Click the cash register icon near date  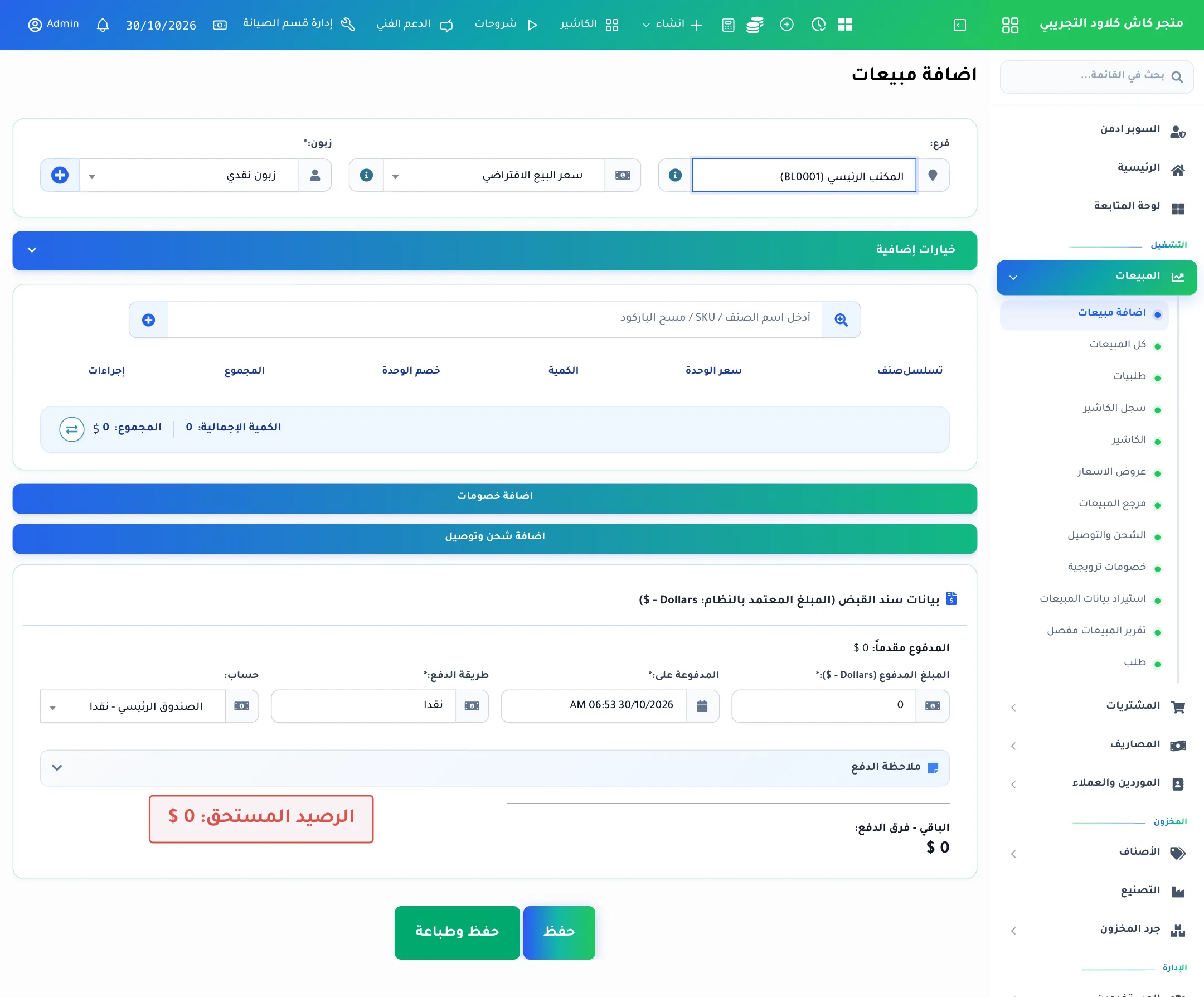click(220, 25)
